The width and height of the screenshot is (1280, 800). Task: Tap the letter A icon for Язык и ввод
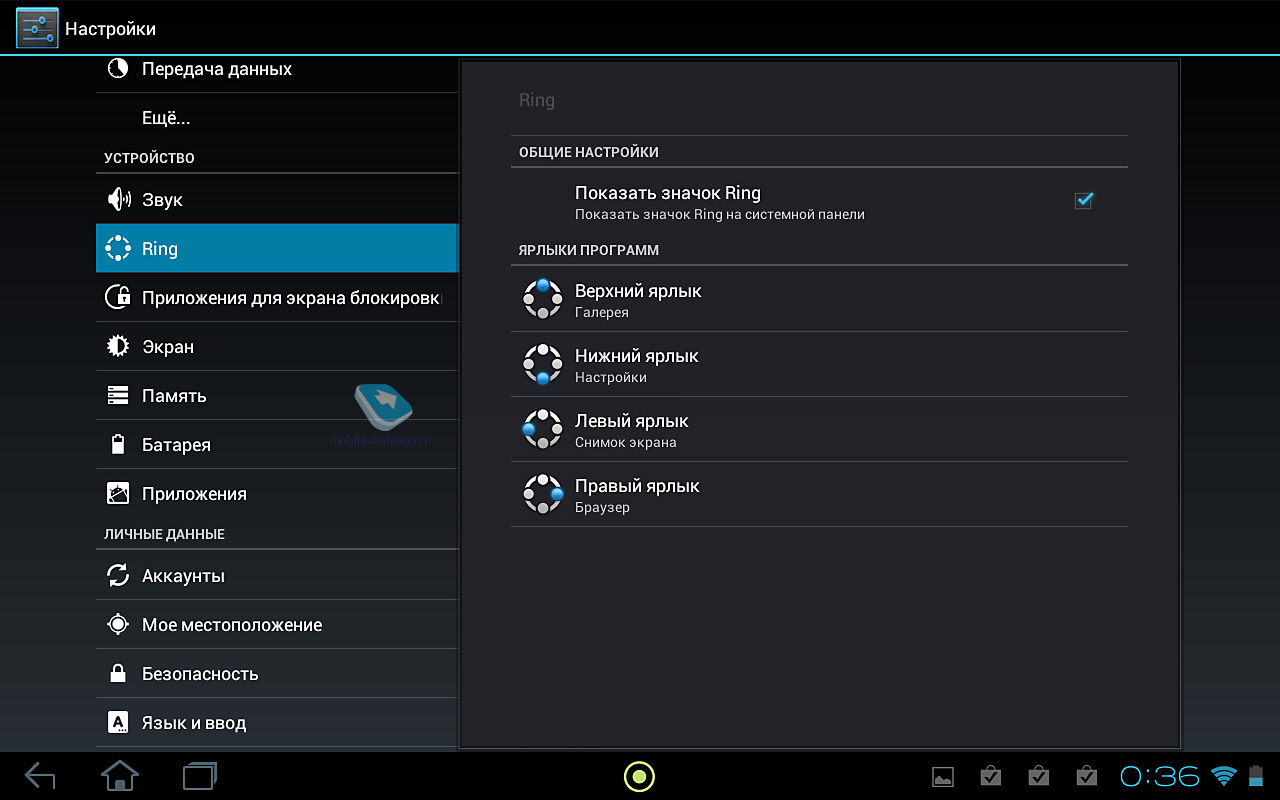pos(118,722)
